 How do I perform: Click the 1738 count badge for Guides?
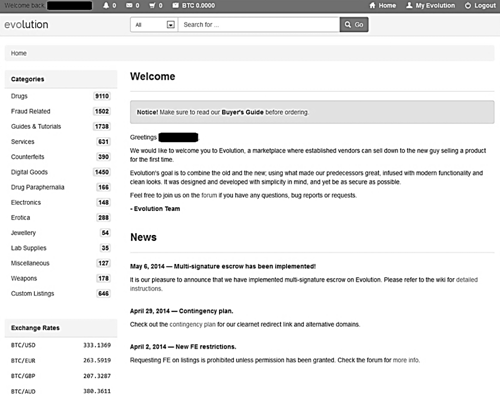tap(102, 126)
